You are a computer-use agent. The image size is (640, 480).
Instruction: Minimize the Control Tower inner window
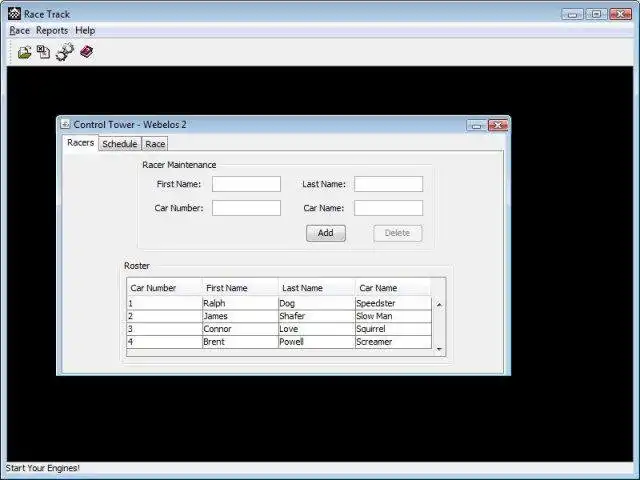click(x=476, y=125)
